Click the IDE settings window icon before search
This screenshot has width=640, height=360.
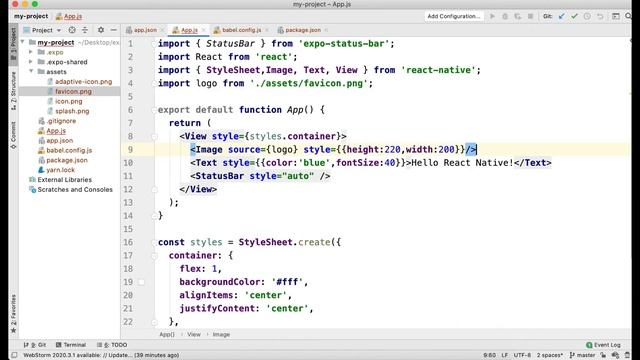point(616,16)
